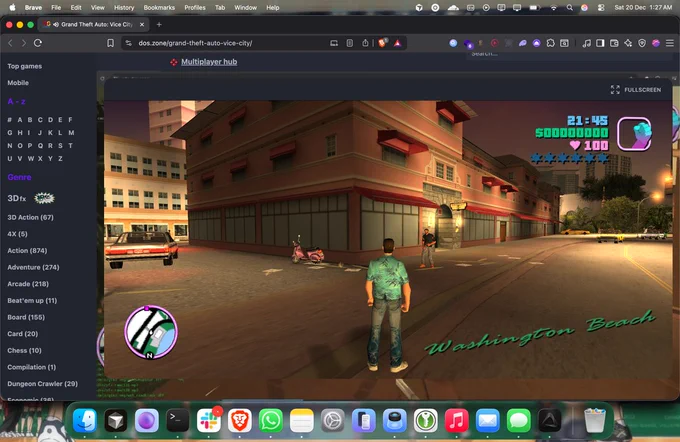Open the Arcade (218) genre
The width and height of the screenshot is (680, 442).
[28, 284]
